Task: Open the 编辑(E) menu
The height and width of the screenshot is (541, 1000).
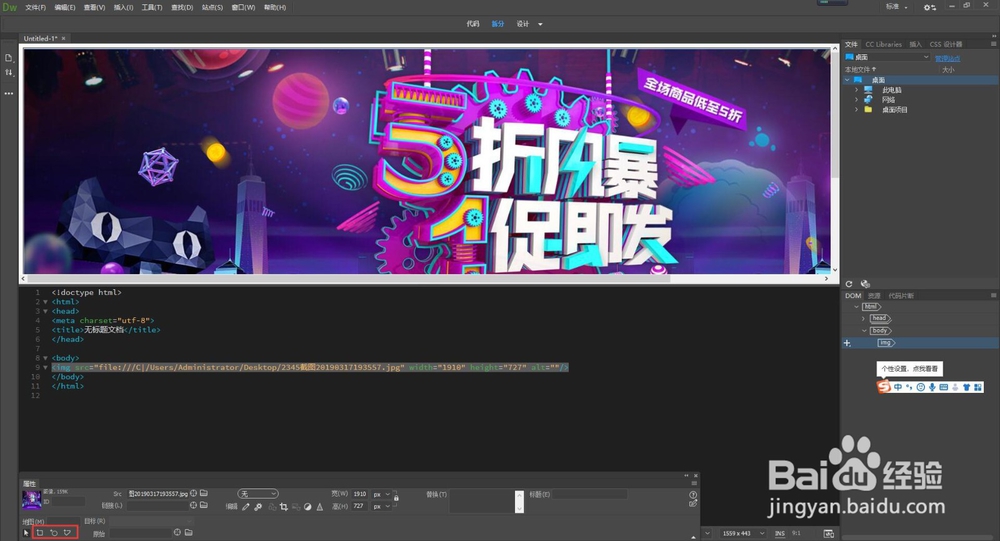Action: (64, 8)
